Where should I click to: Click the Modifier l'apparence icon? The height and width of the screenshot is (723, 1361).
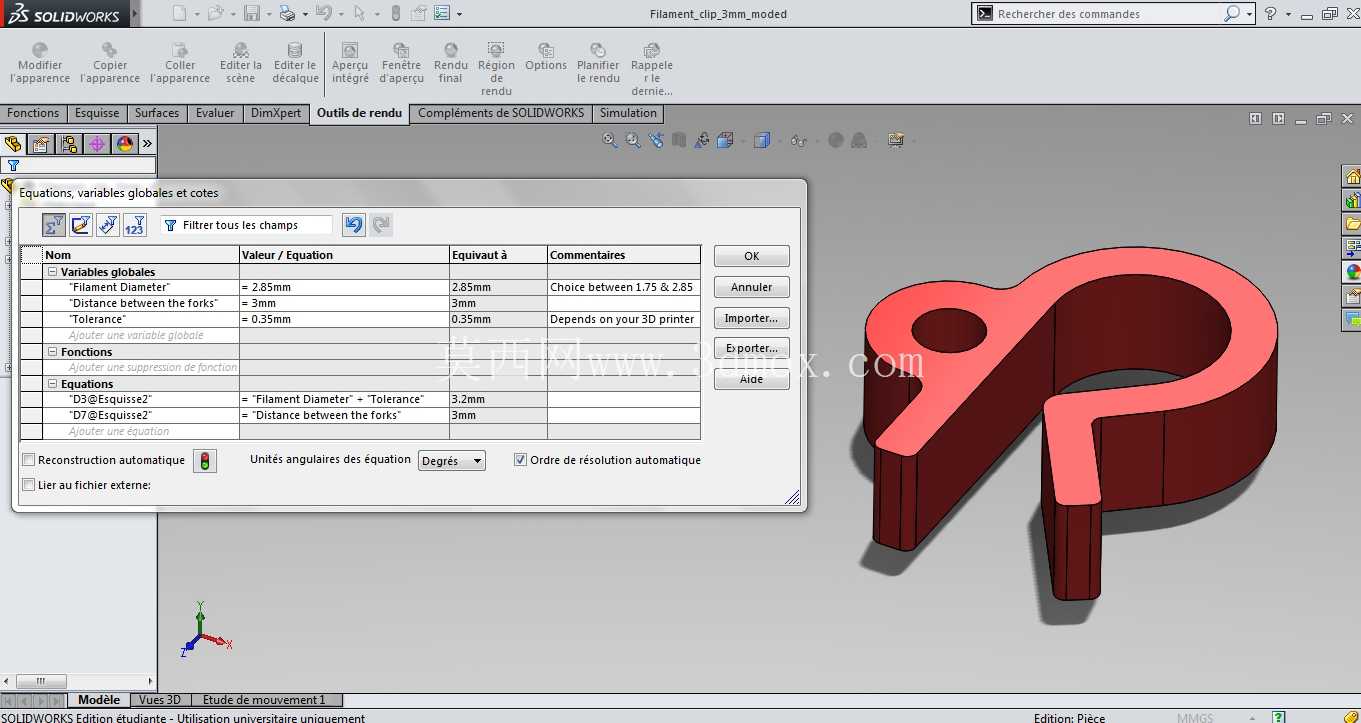coord(40,50)
